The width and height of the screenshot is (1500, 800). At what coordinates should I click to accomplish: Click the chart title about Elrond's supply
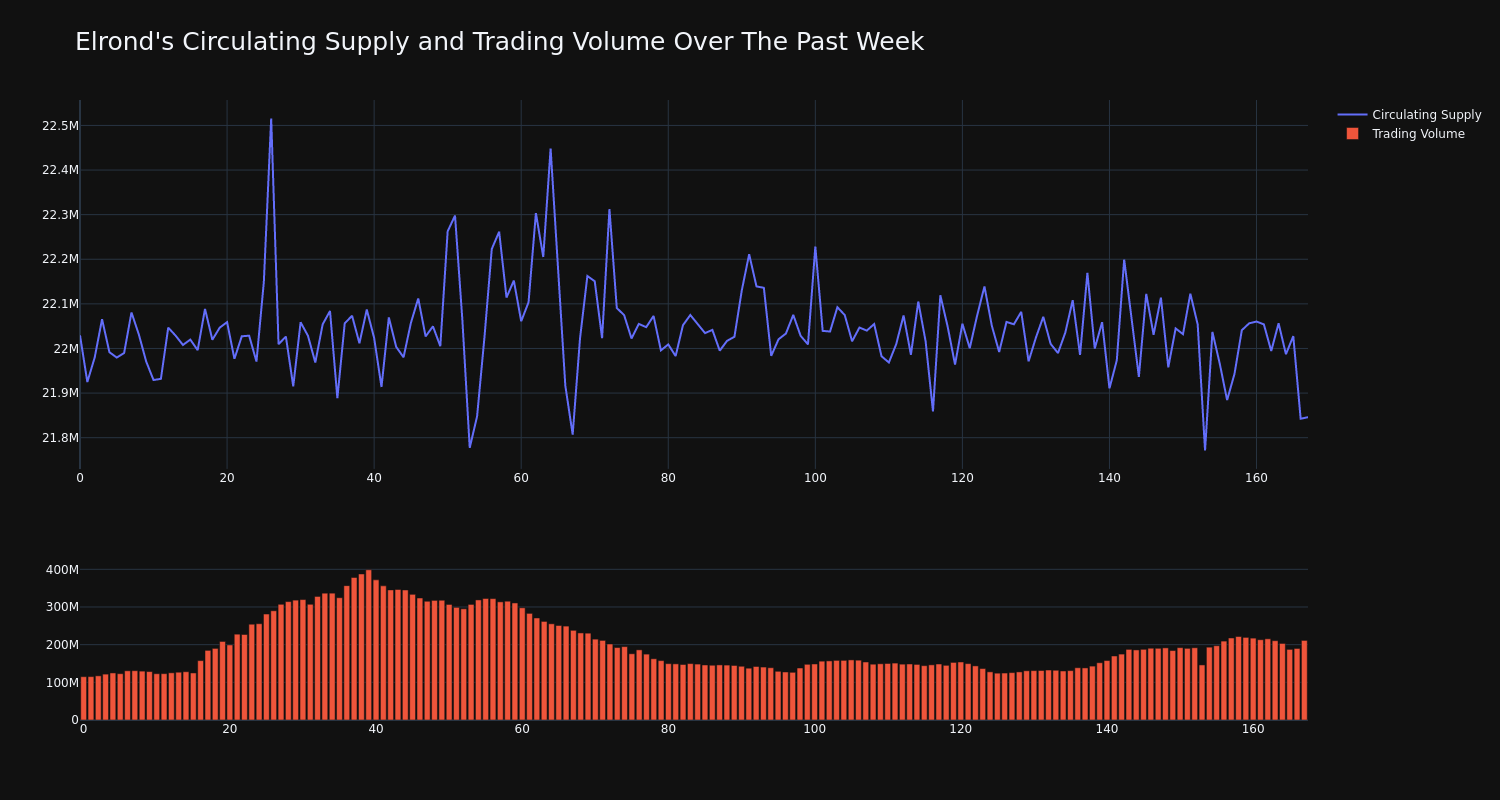tap(499, 42)
